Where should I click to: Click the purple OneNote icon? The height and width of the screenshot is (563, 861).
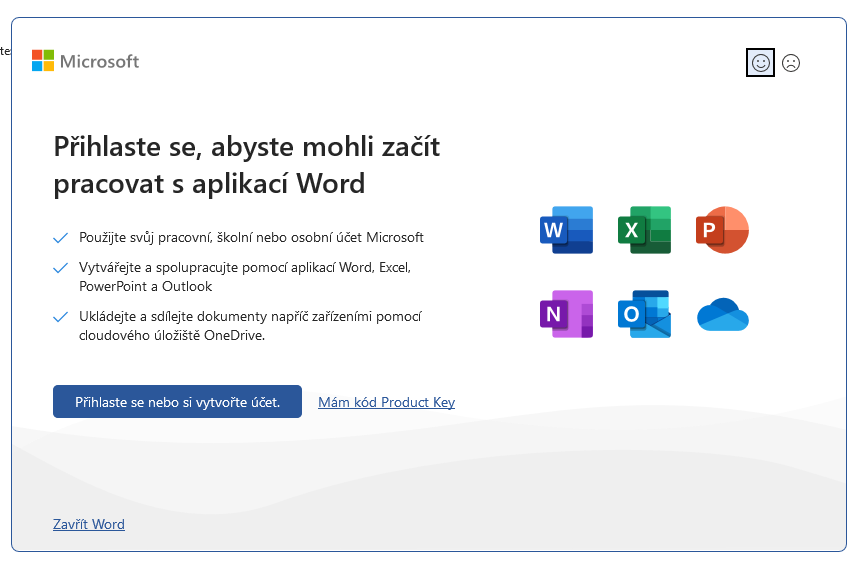pos(565,314)
